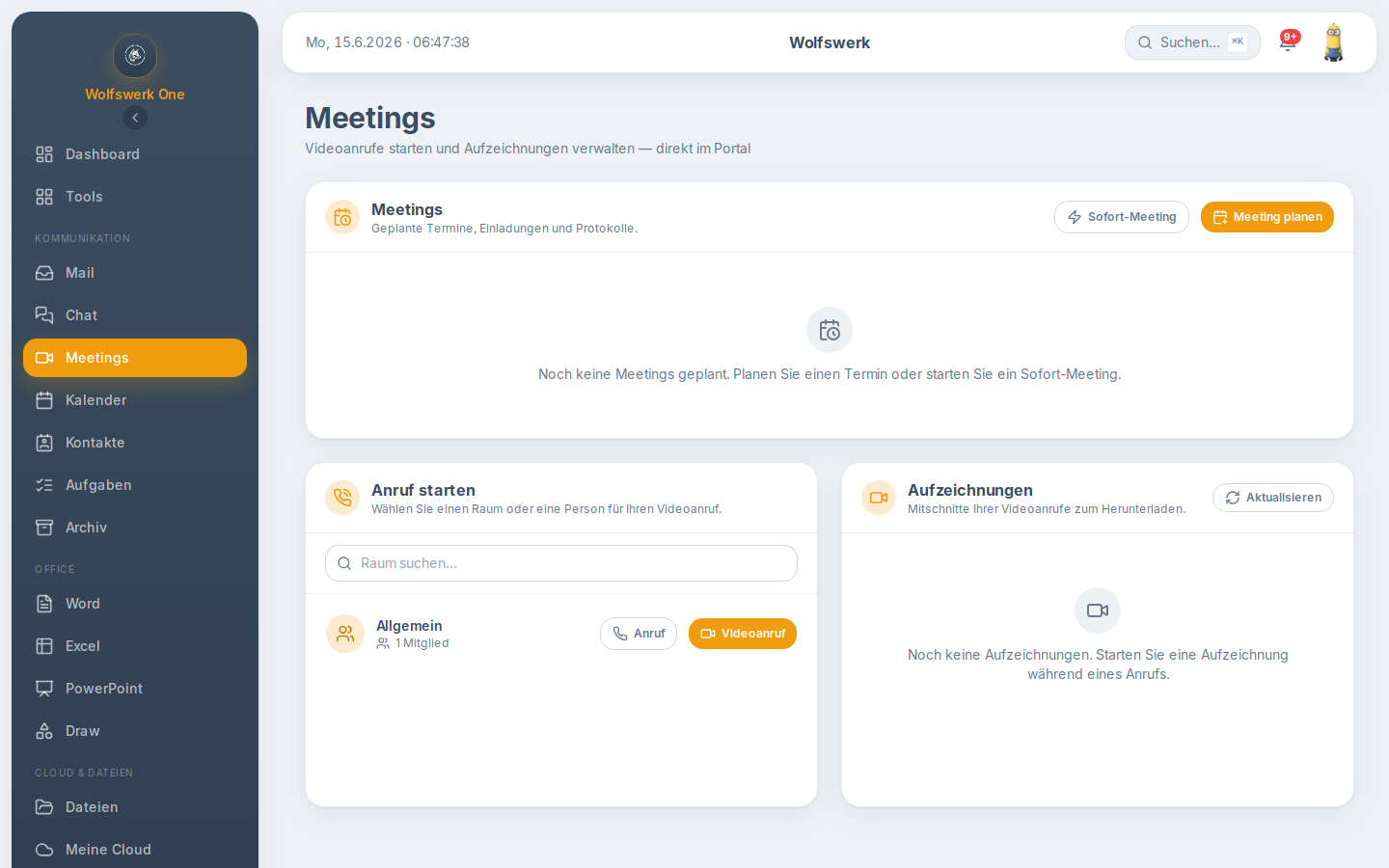Click the Kontakte sidebar icon

click(44, 443)
